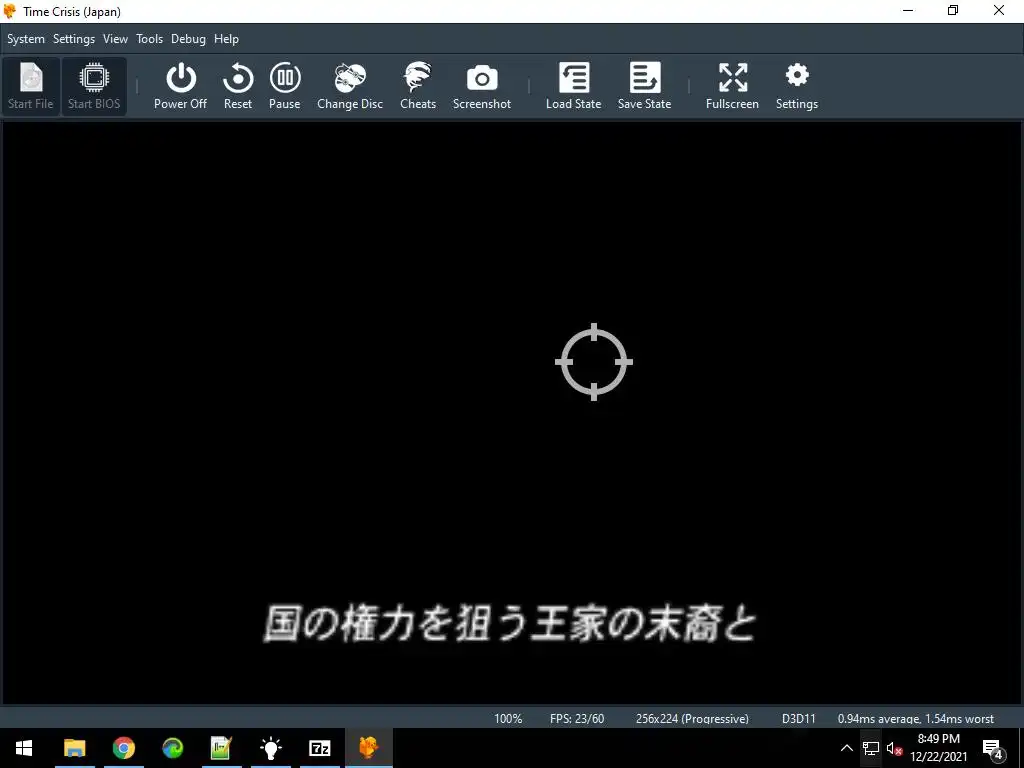Launch Microsoft Edge from the taskbar
Viewport: 1024px width, 768px height.
click(x=172, y=748)
